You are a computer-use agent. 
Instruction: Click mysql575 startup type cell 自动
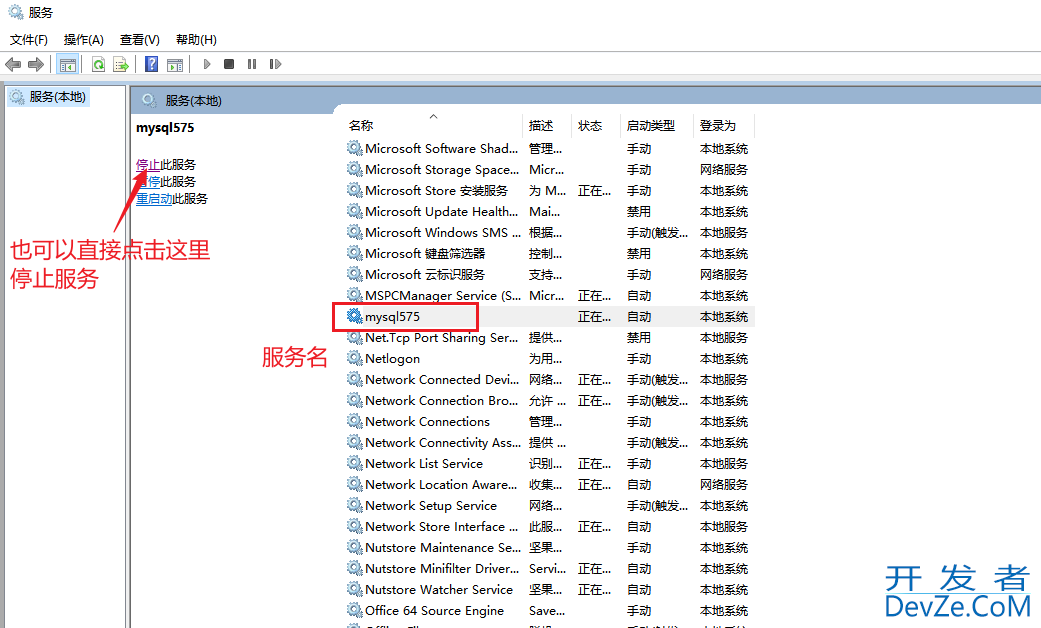point(639,317)
